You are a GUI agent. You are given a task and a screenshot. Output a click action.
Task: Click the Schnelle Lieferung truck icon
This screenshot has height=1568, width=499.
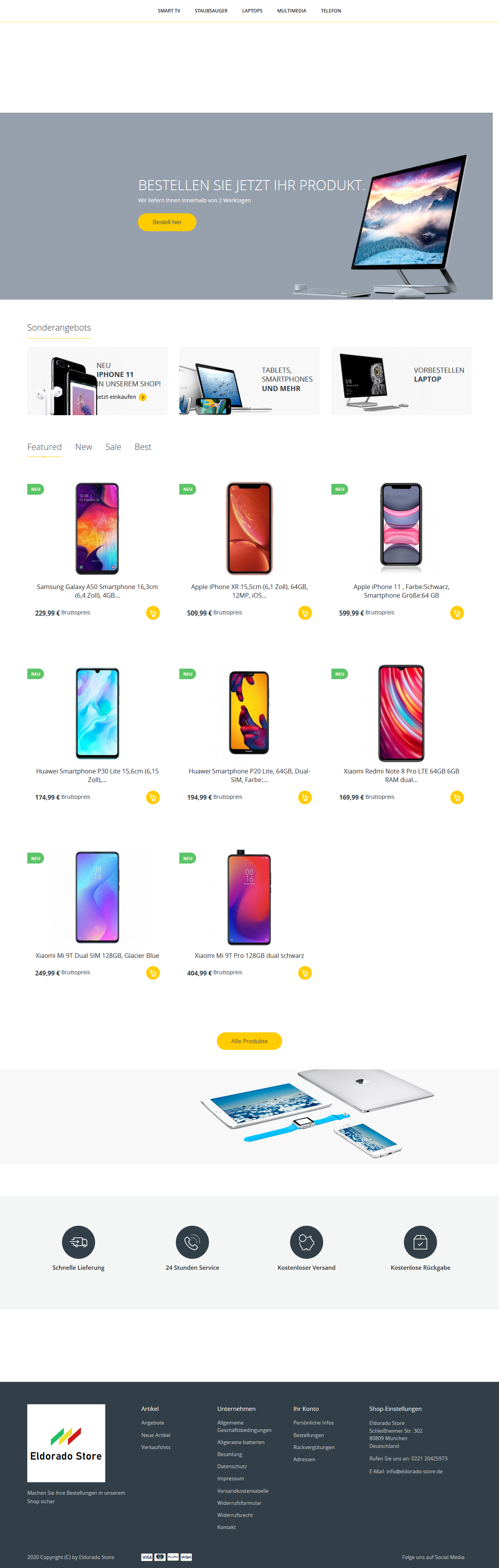(78, 1242)
